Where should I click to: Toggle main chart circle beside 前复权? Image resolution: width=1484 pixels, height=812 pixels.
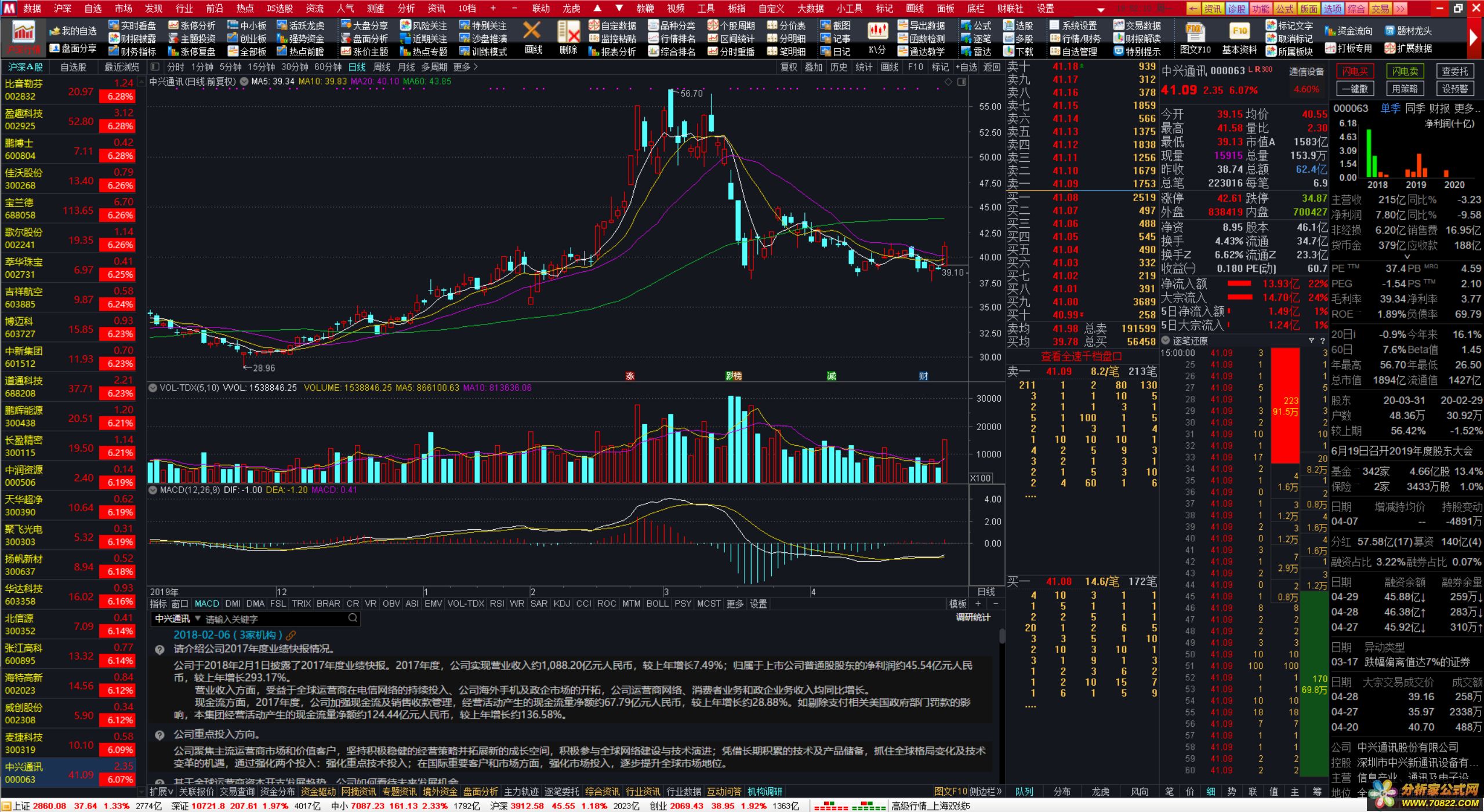[x=244, y=82]
